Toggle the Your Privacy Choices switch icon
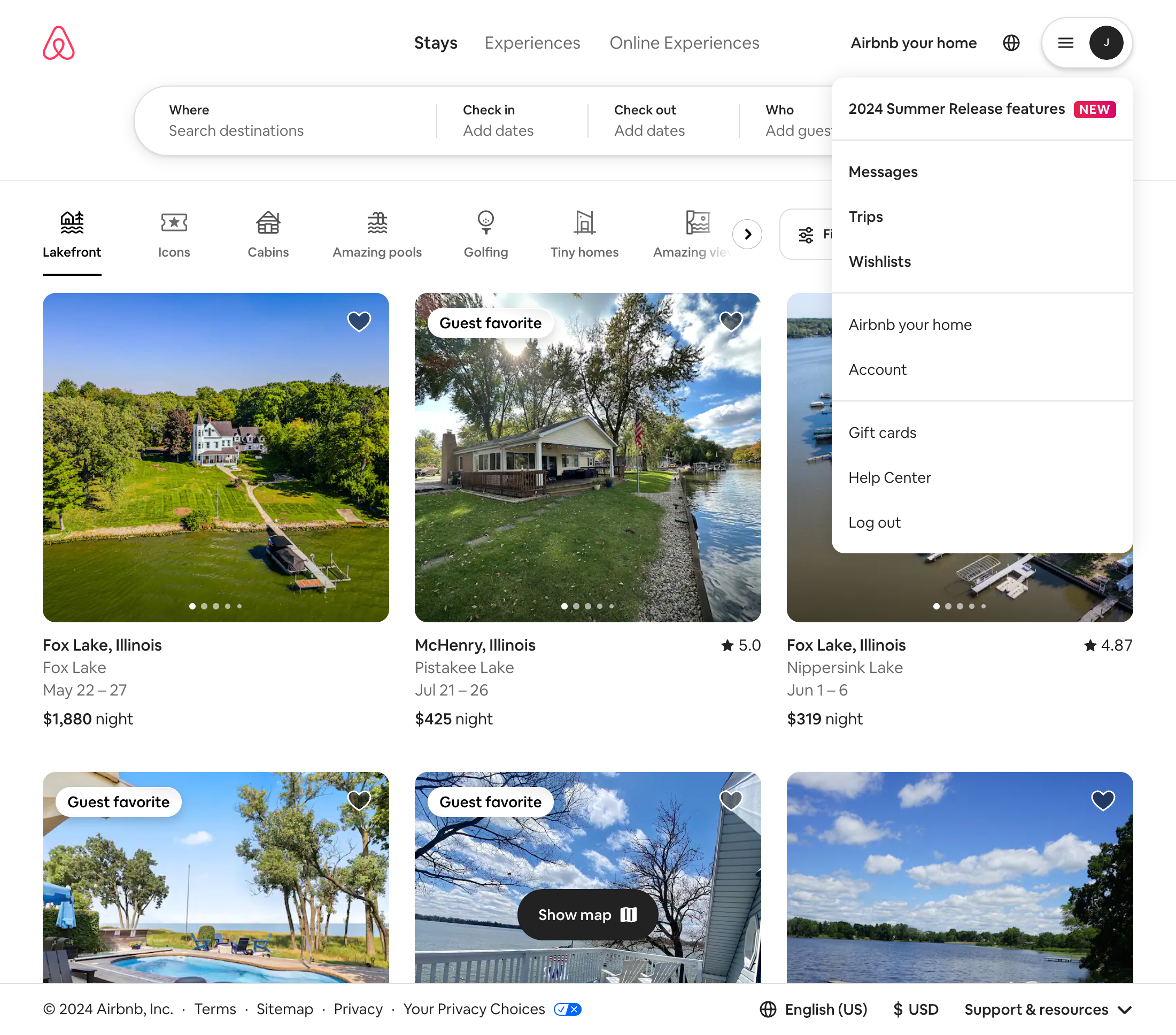 point(567,1009)
